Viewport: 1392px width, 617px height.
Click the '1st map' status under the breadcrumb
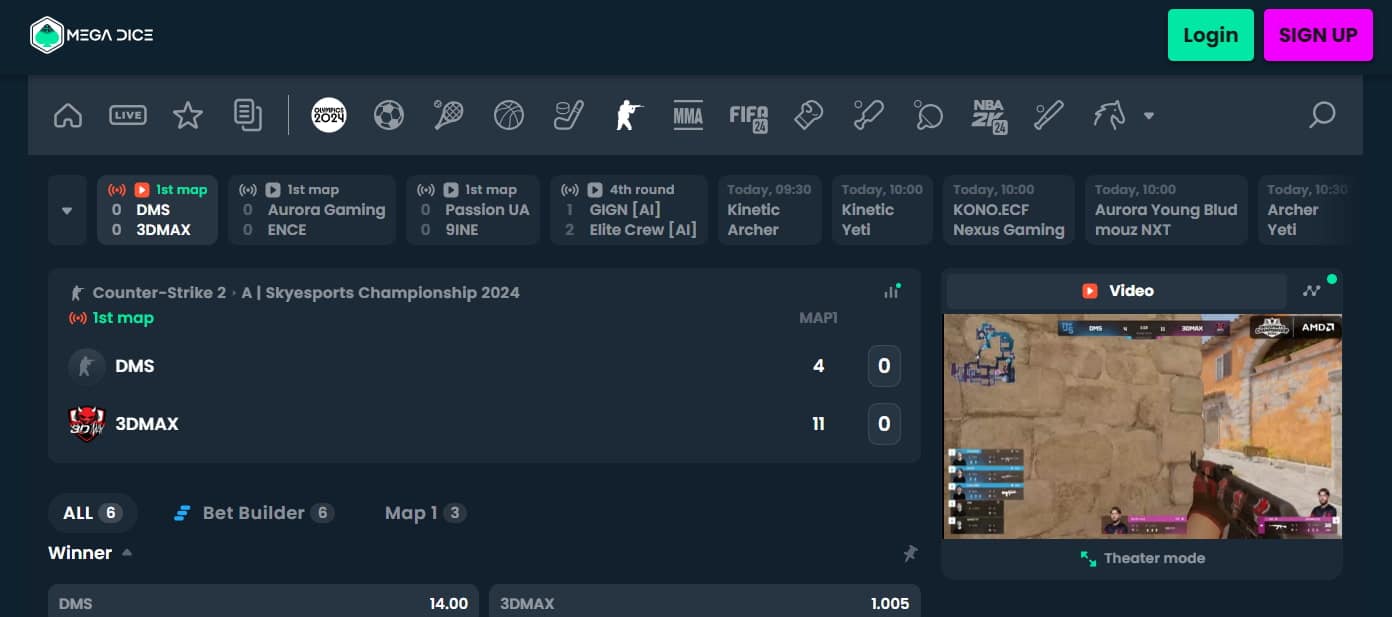pyautogui.click(x=123, y=318)
